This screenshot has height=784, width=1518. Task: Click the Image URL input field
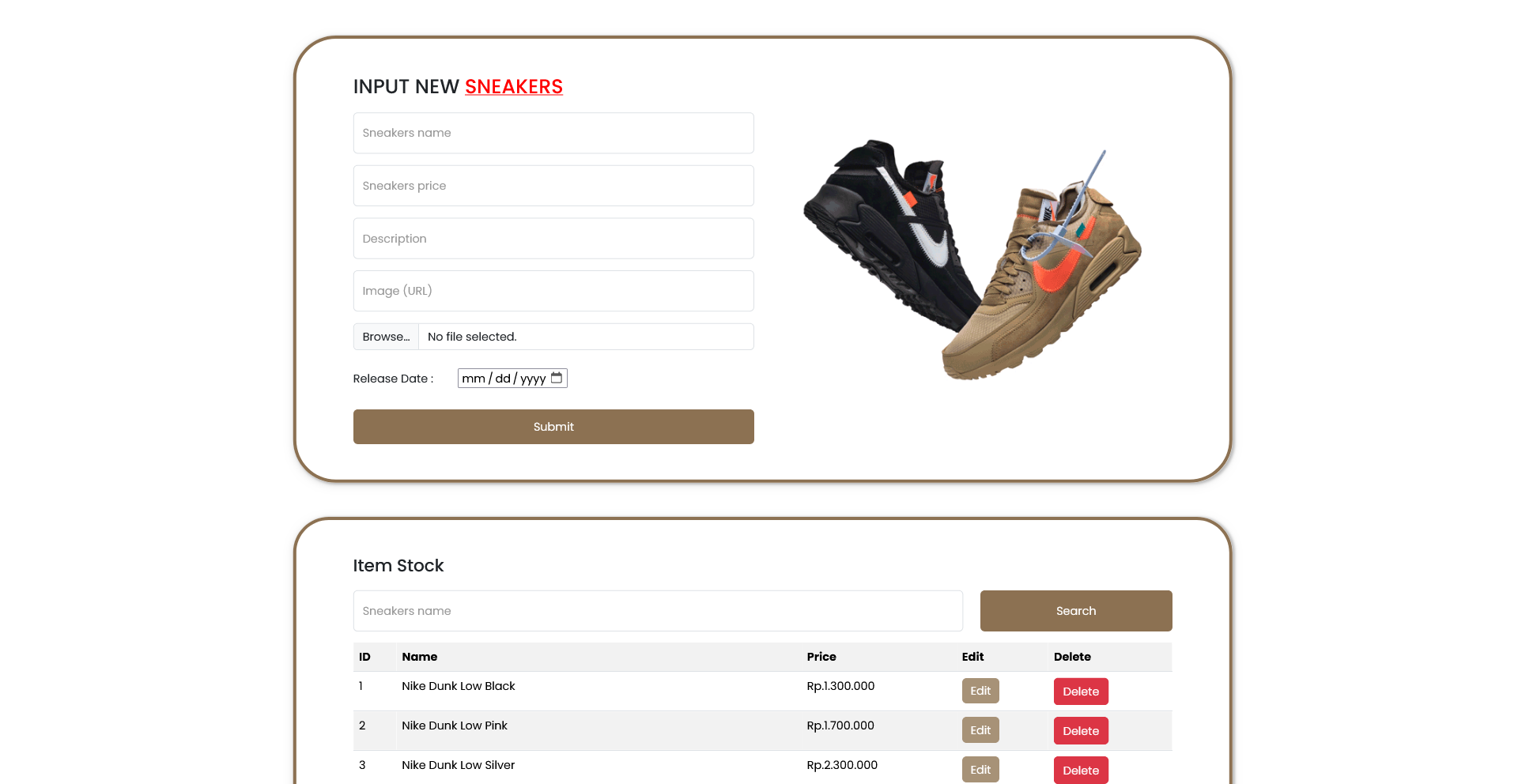click(553, 290)
